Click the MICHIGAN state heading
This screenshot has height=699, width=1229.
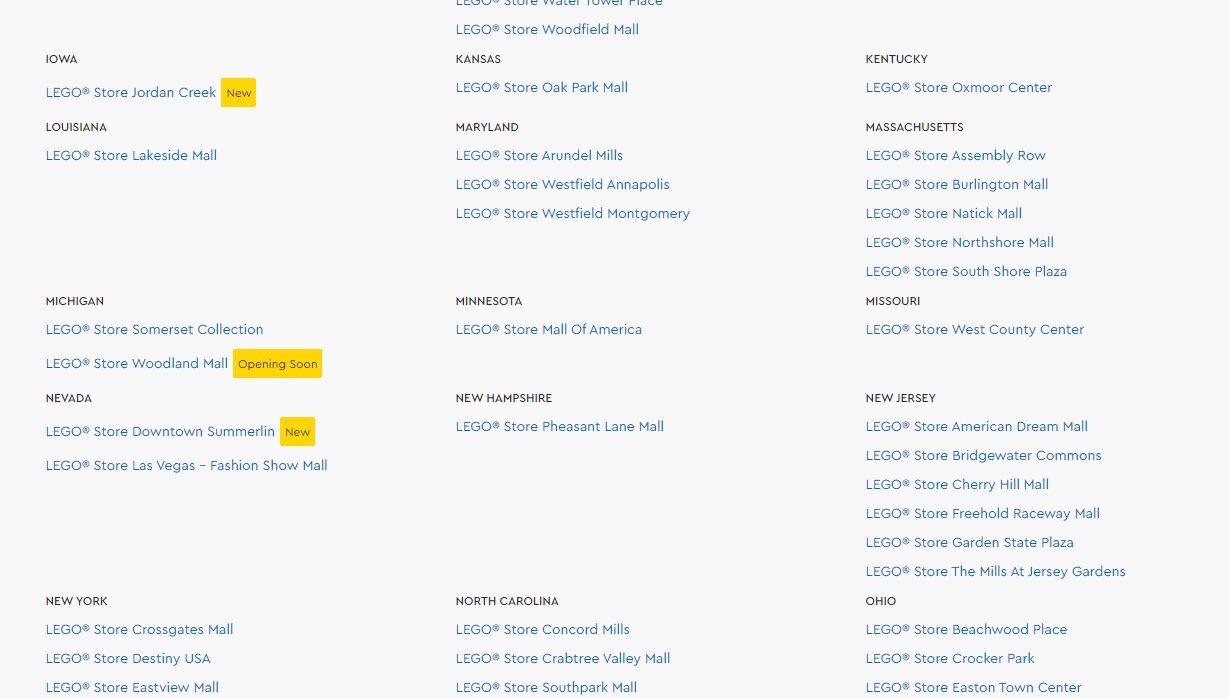pos(75,301)
